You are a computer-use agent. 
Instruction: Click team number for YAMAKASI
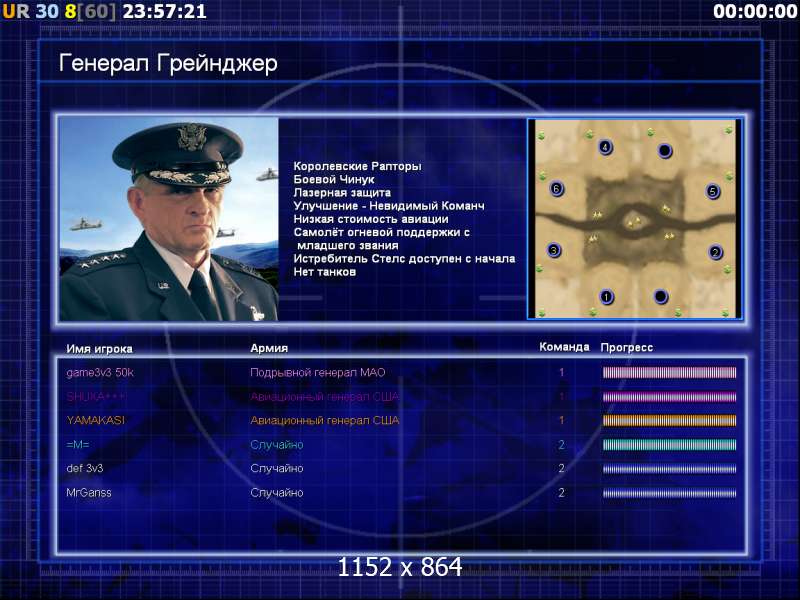561,420
